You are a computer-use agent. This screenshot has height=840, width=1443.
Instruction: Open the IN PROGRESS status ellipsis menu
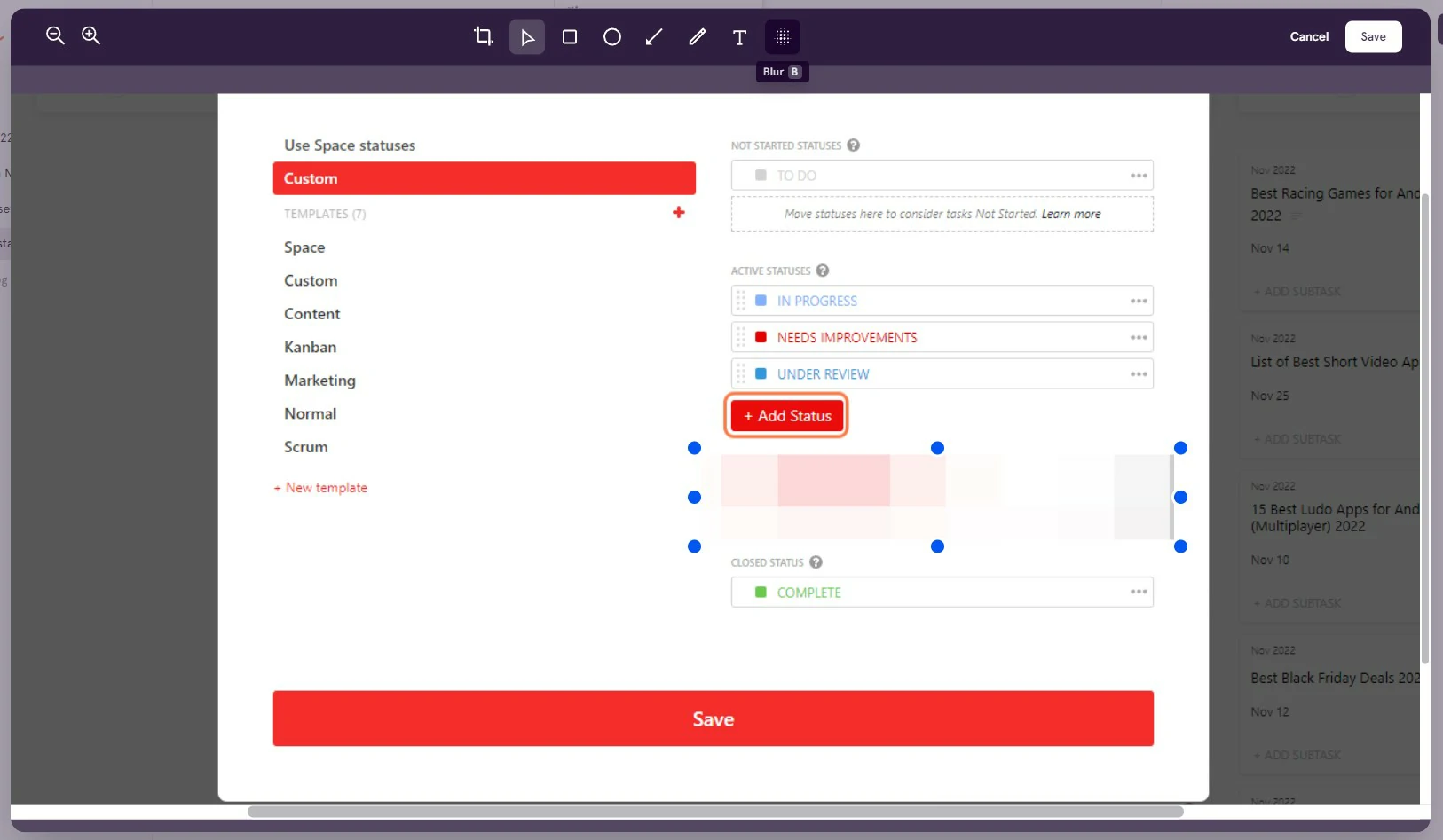coord(1139,301)
